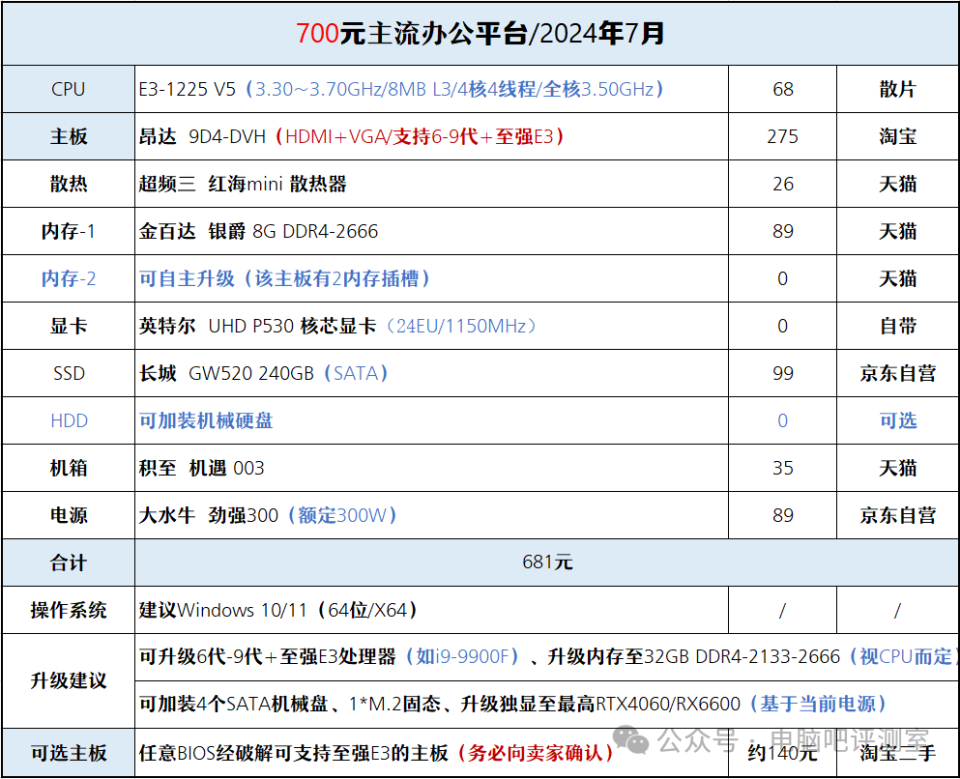The height and width of the screenshot is (779, 960).
Task: Select the SSD price "99"
Action: (782, 374)
